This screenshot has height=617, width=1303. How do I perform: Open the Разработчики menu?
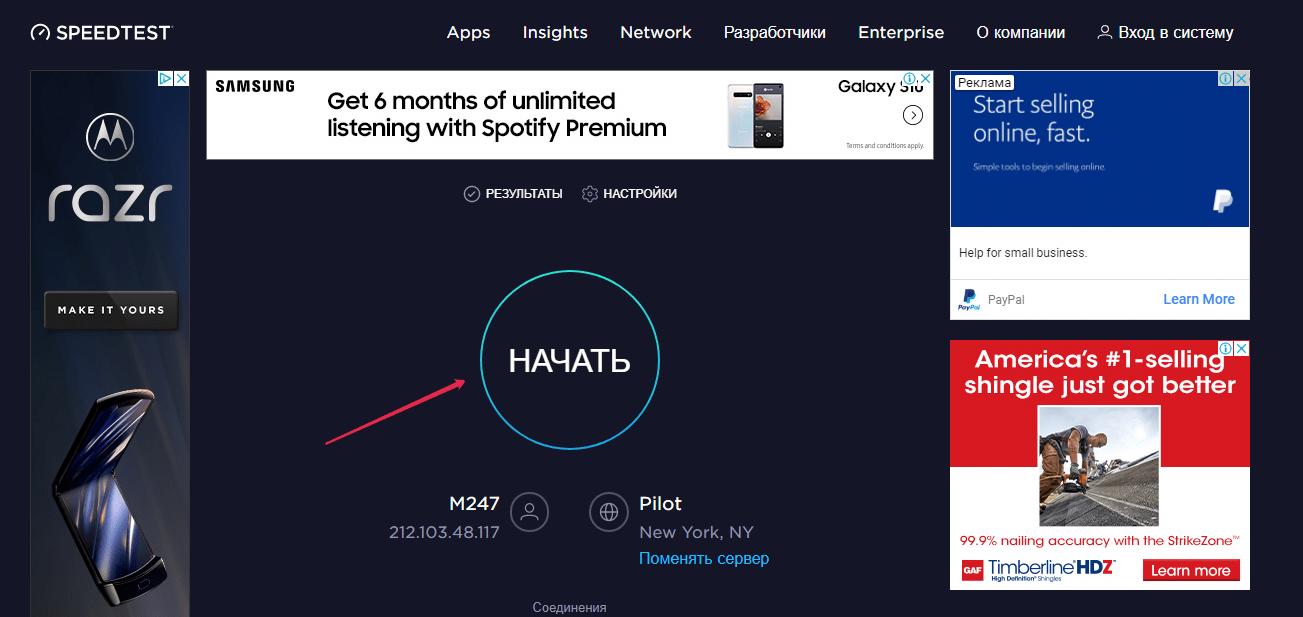click(x=774, y=32)
